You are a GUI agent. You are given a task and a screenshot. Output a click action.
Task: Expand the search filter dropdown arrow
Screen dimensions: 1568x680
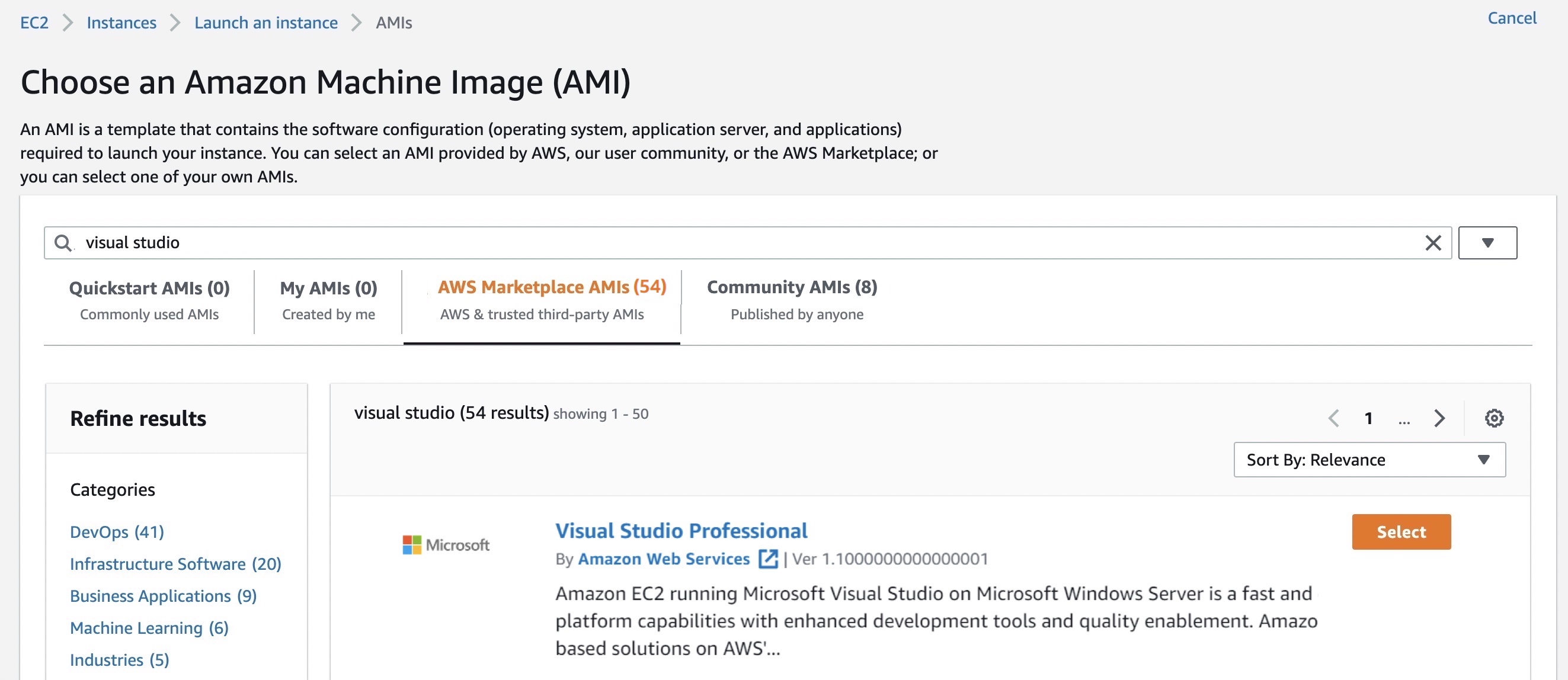pyautogui.click(x=1487, y=243)
